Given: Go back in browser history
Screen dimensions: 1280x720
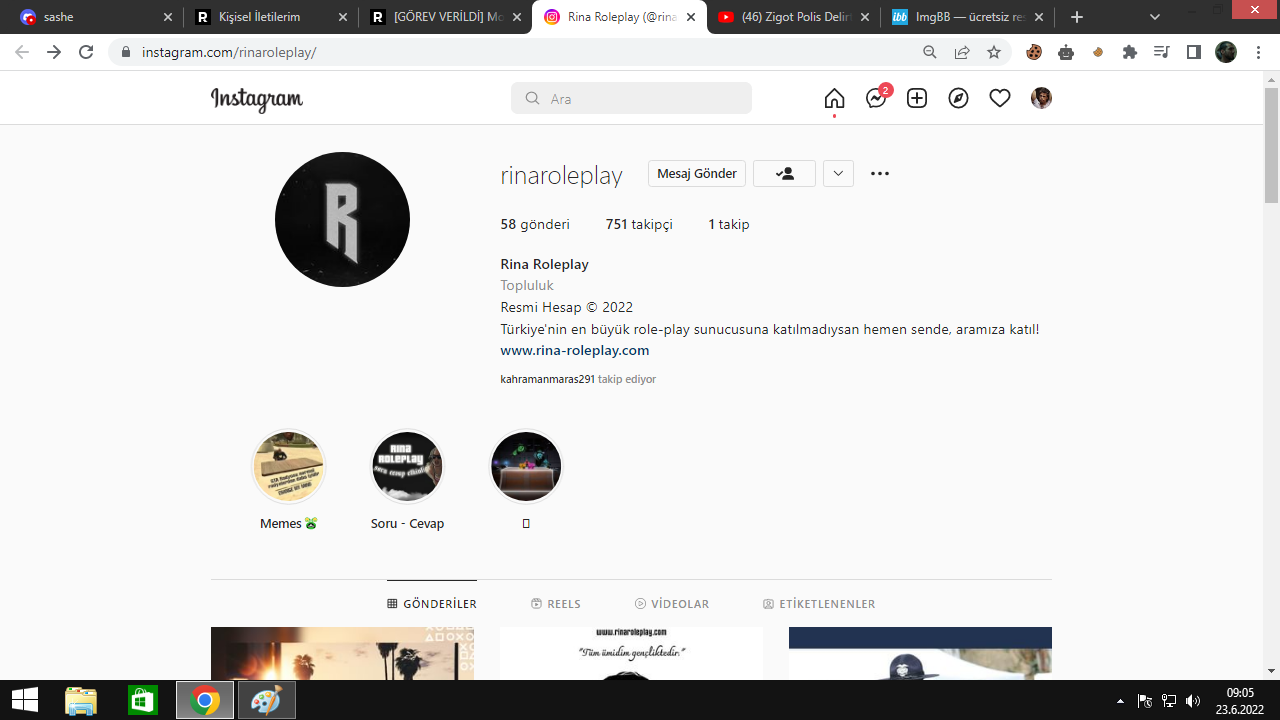Looking at the screenshot, I should (22, 52).
